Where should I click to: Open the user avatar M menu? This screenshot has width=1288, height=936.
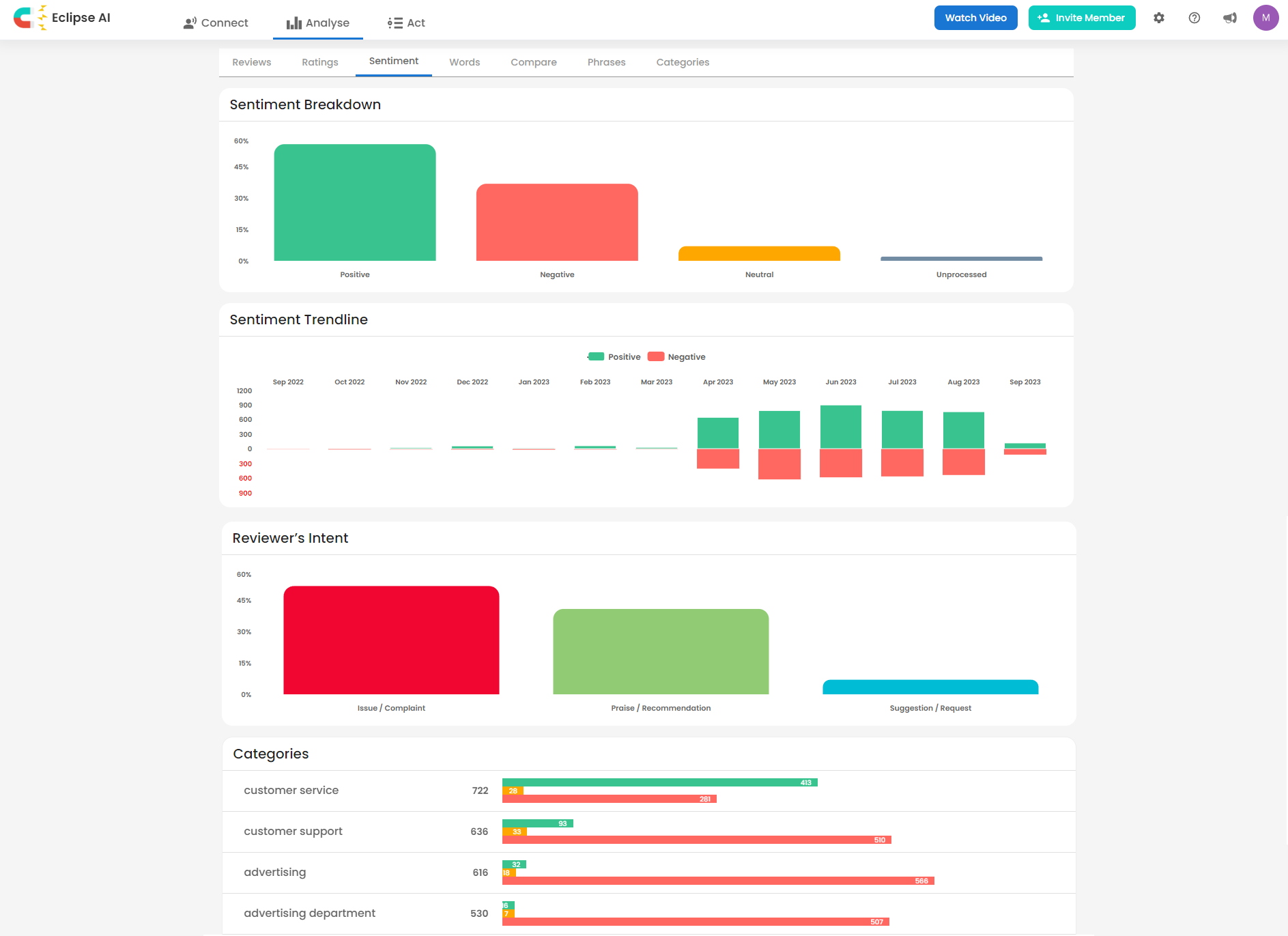tap(1266, 18)
